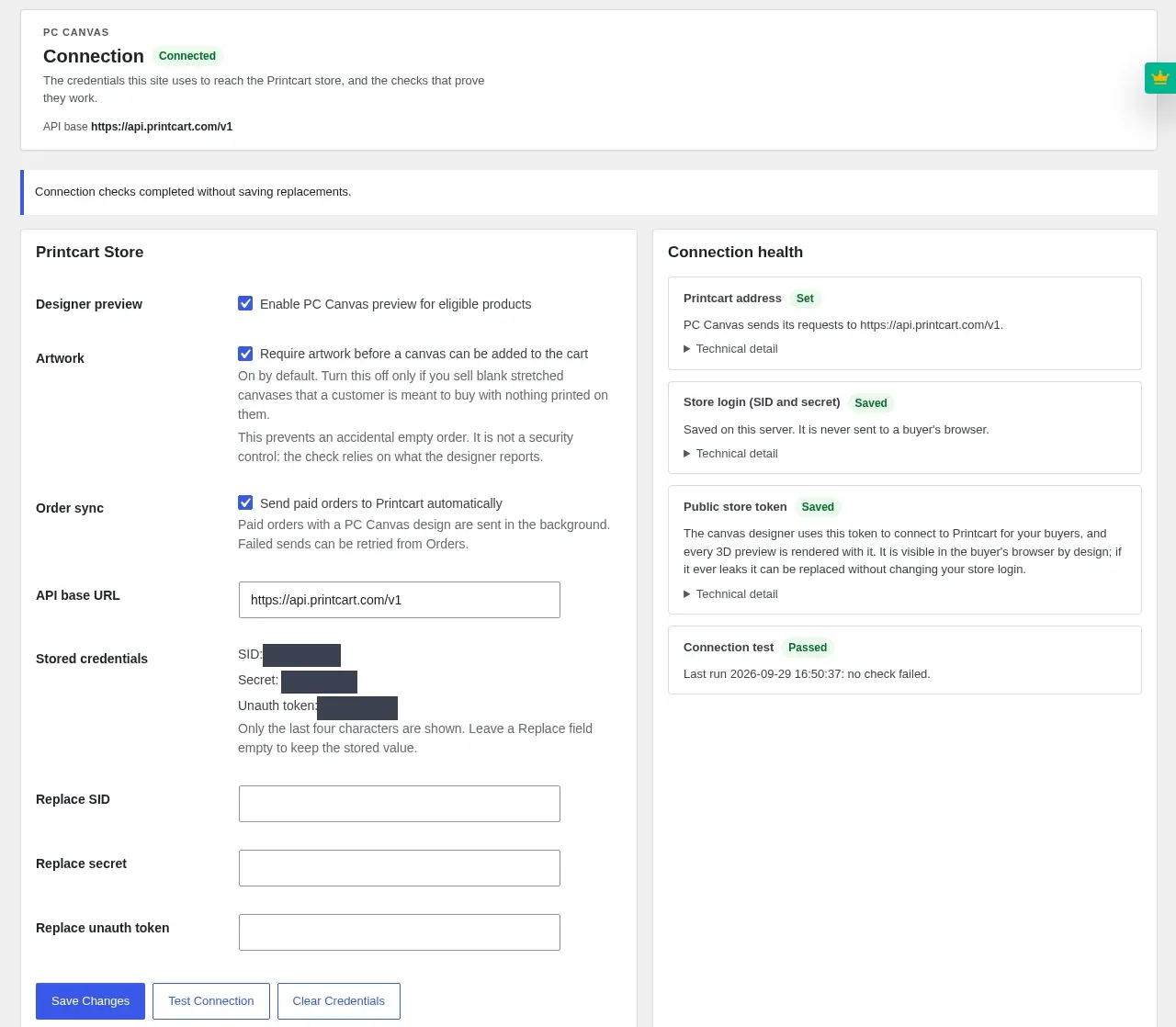Click the Test Connection button

(211, 1001)
